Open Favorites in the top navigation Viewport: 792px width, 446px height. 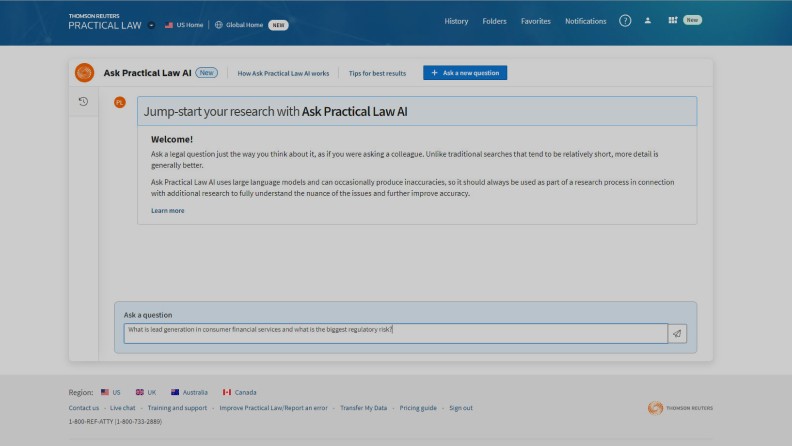536,21
